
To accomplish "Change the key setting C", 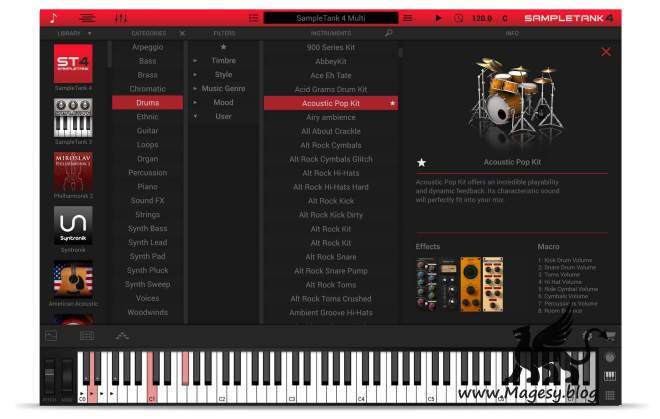I will tap(504, 18).
